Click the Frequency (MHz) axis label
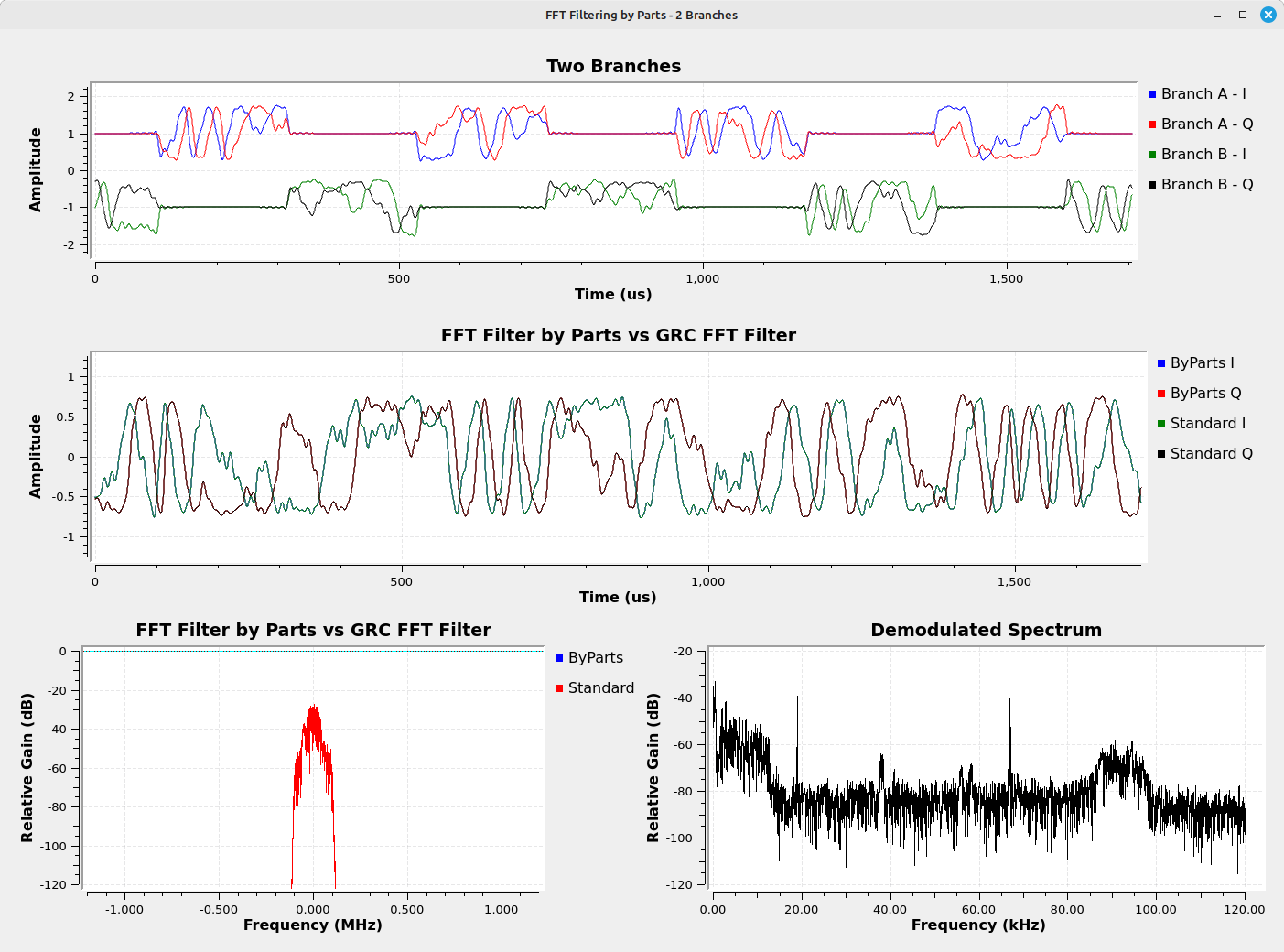Image resolution: width=1284 pixels, height=952 pixels. coord(312,925)
